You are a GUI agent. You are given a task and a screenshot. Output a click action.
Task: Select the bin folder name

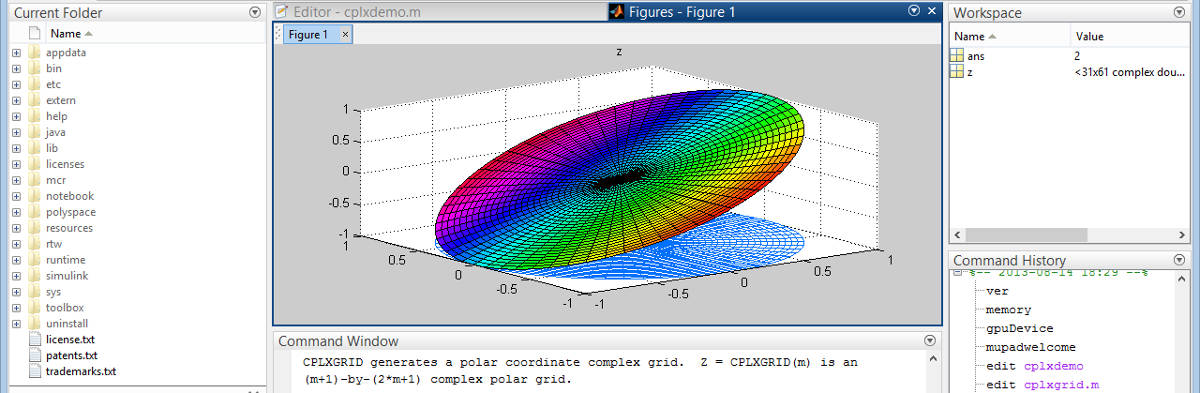point(54,68)
